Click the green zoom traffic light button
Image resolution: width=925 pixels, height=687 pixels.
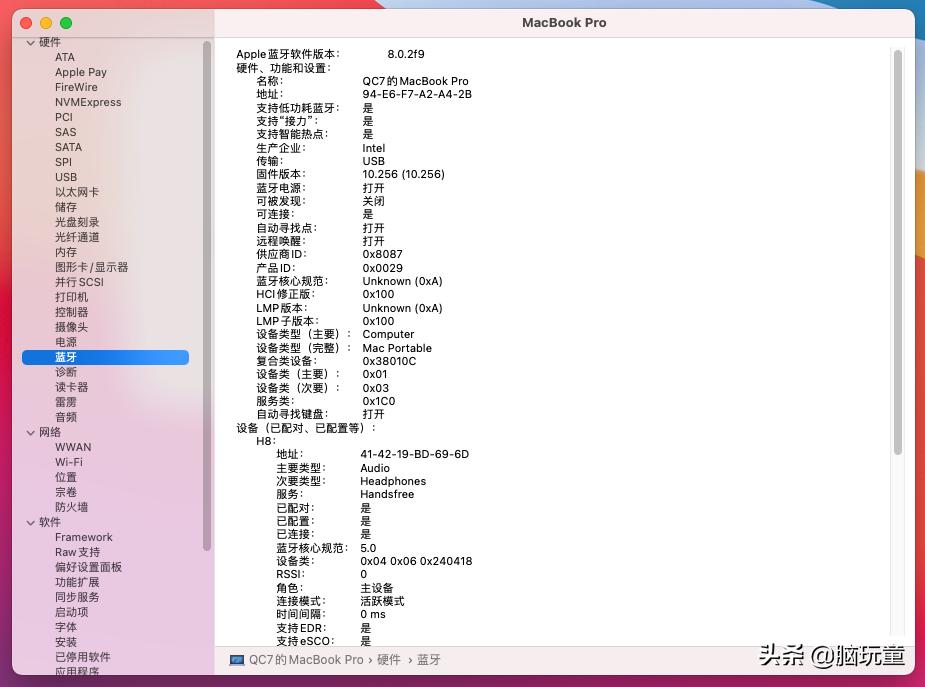(65, 22)
